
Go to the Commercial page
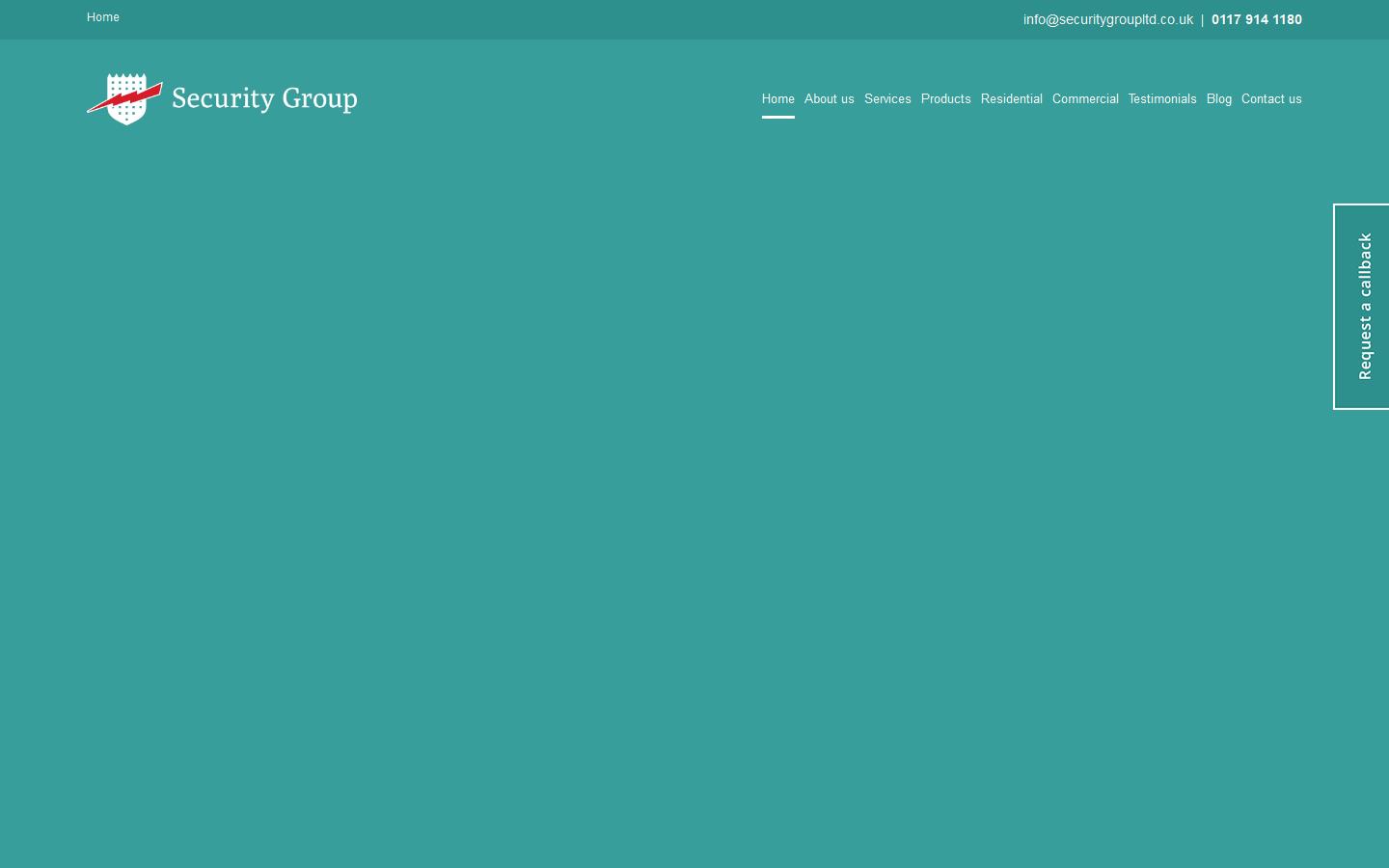[x=1085, y=98]
